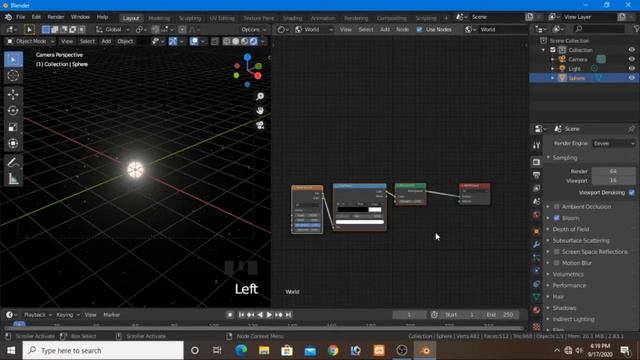Open the viewport Object menu button
Screen dimensions: 640x360
(x=125, y=41)
